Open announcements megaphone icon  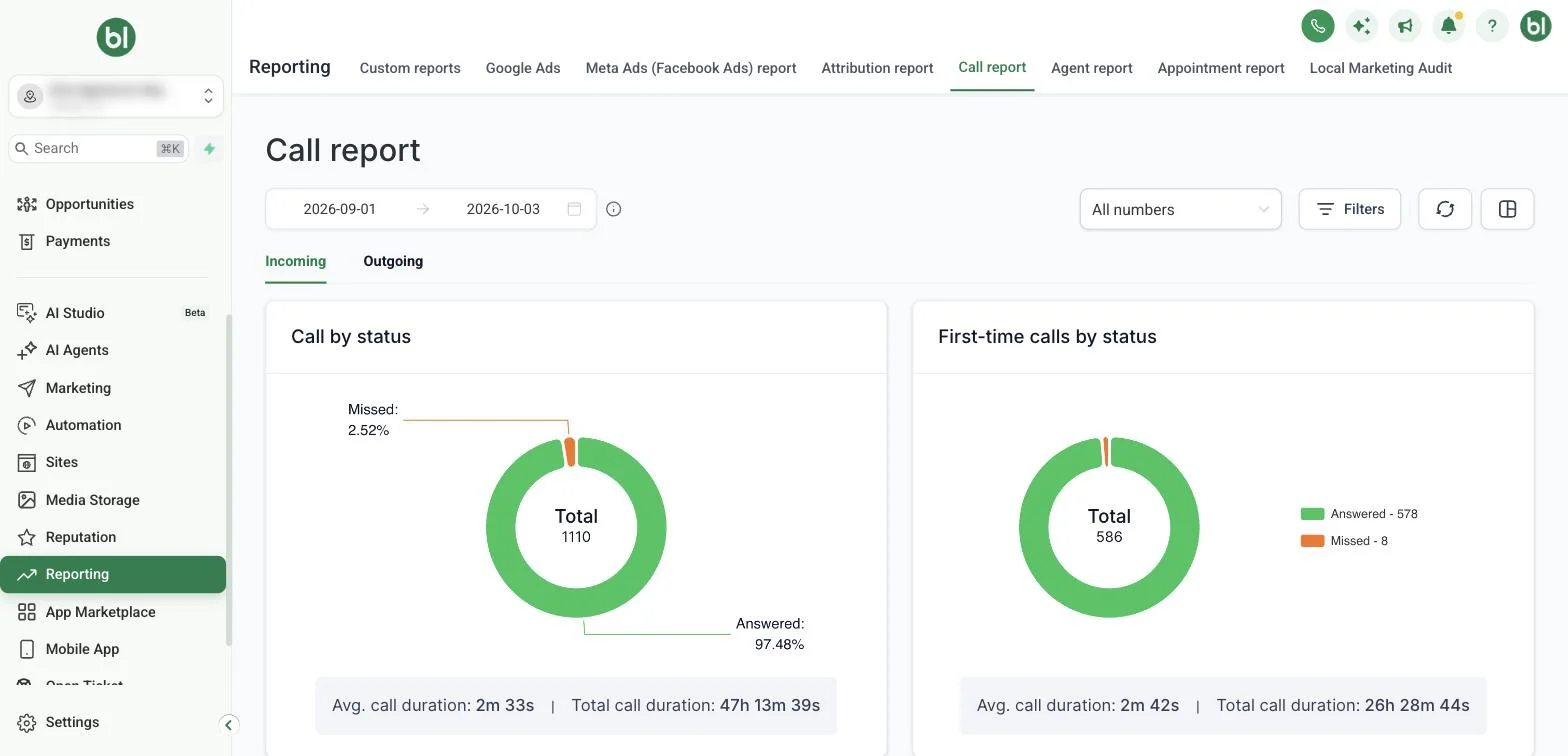[1405, 26]
